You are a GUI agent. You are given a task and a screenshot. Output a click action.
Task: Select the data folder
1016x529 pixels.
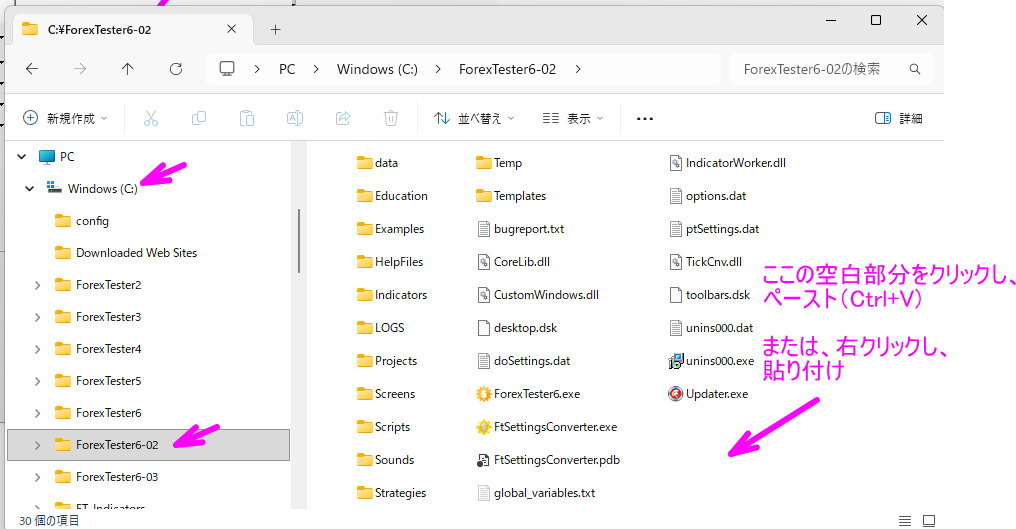(377, 163)
